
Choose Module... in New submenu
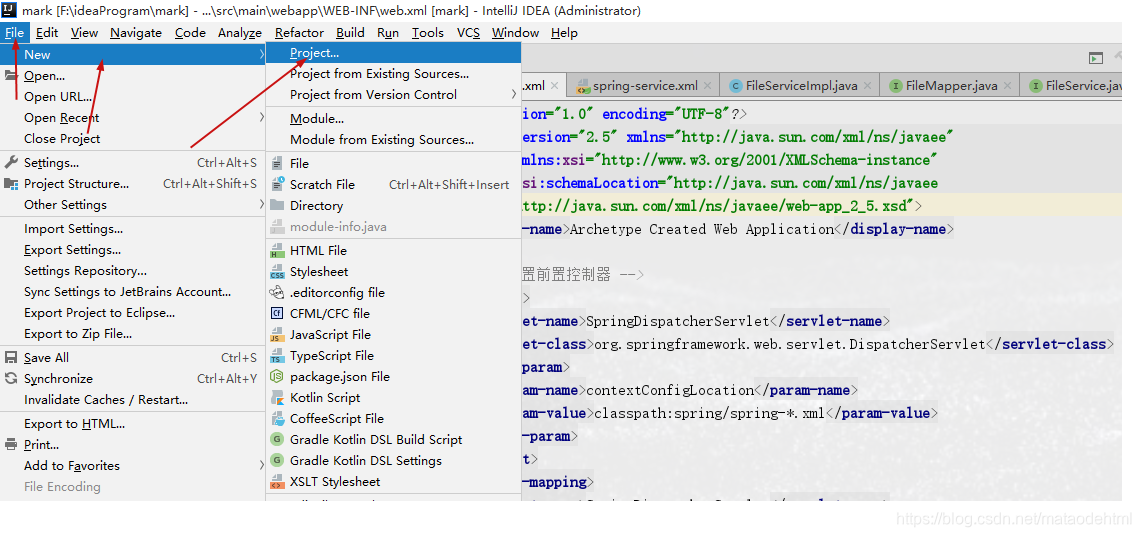(x=394, y=119)
